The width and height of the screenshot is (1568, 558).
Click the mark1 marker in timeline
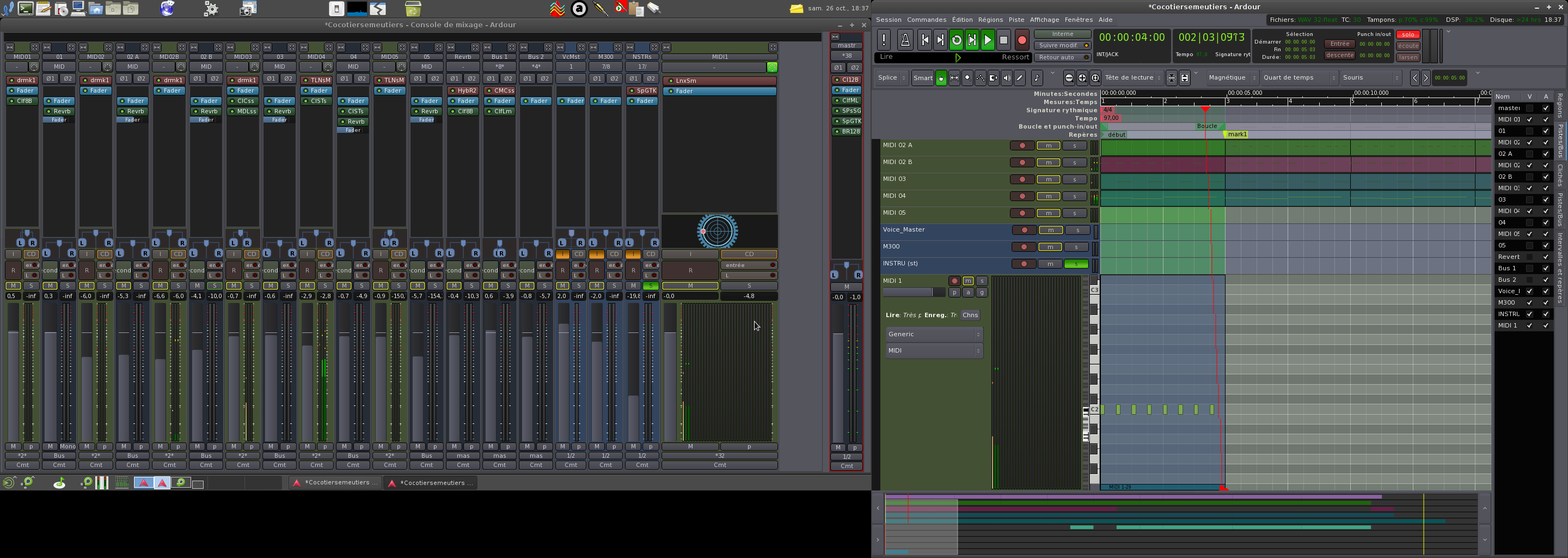point(1237,135)
